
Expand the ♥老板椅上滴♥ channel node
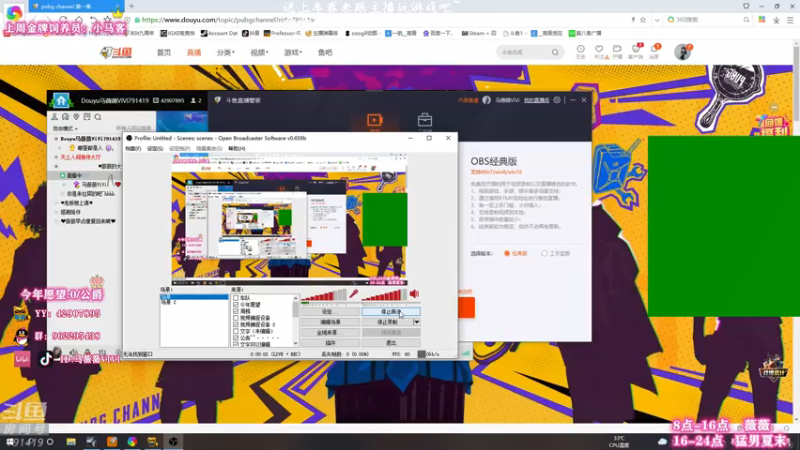point(56,203)
